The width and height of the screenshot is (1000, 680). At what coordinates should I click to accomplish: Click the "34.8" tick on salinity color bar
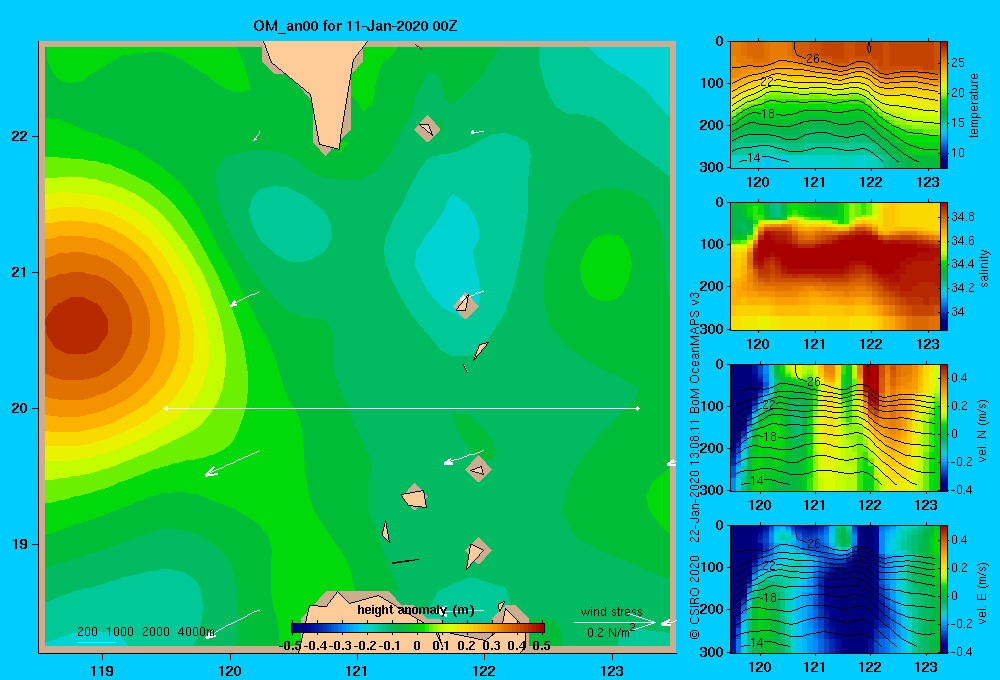[963, 217]
